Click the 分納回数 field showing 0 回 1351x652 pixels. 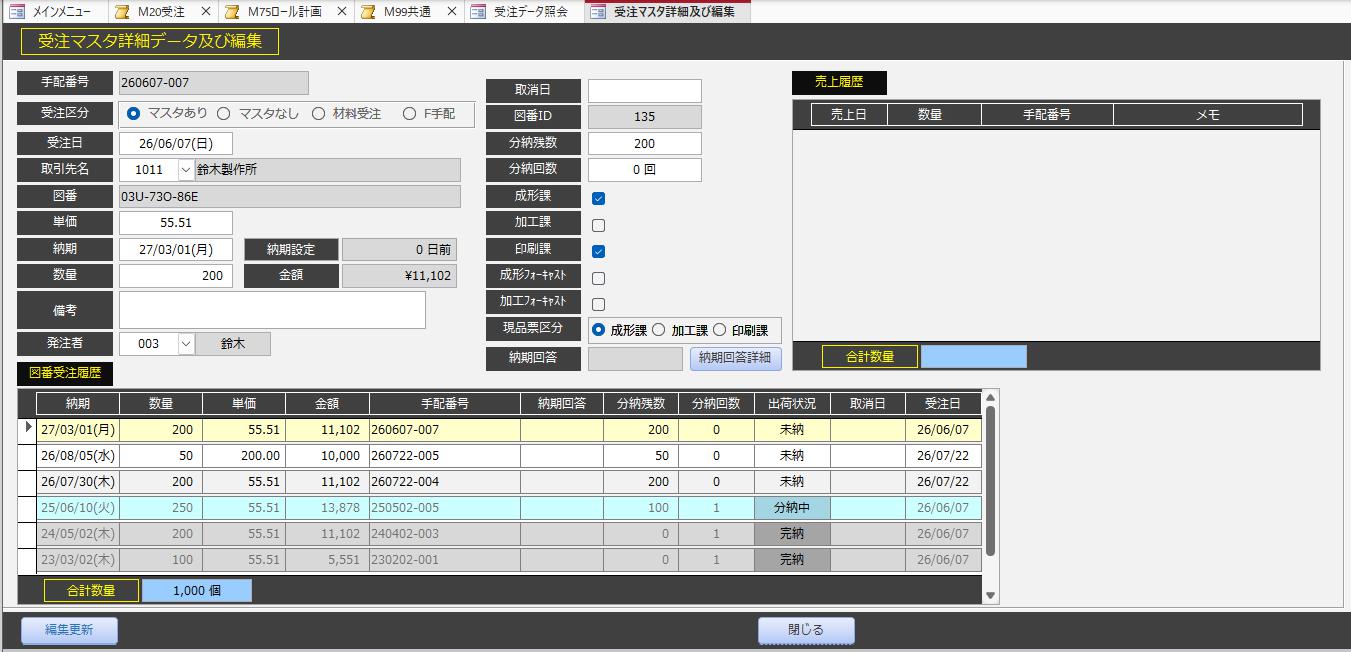pyautogui.click(x=645, y=170)
